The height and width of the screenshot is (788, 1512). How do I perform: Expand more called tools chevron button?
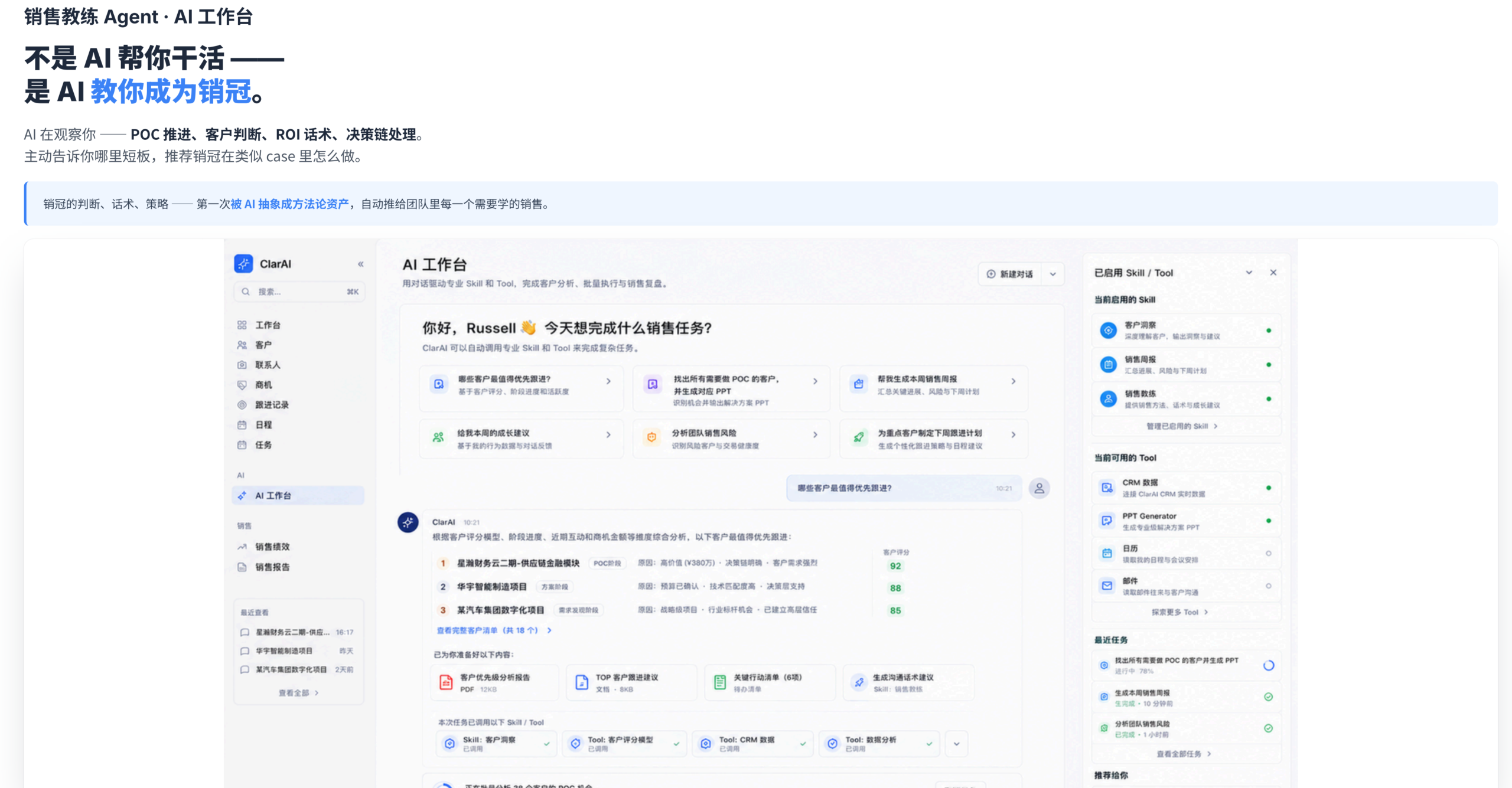click(x=956, y=744)
